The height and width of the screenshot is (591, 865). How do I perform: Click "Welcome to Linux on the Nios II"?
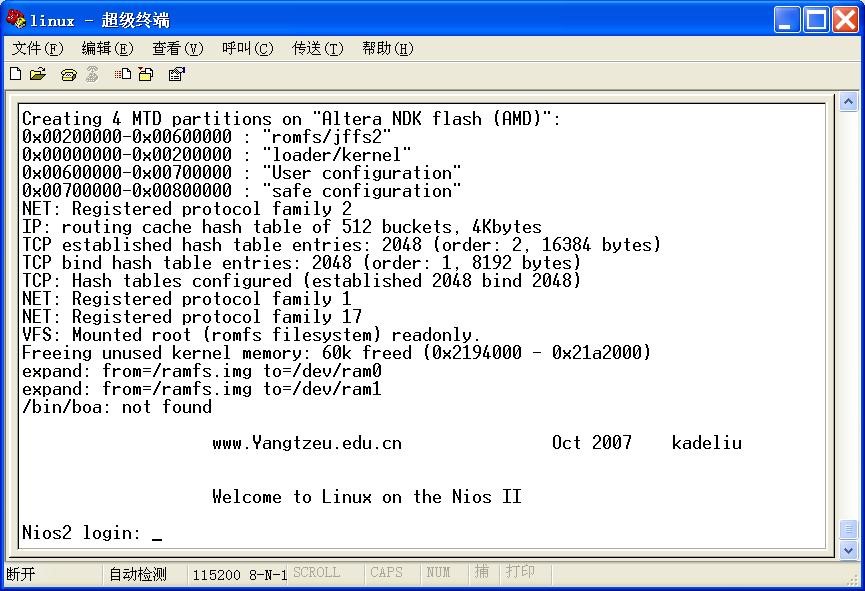pyautogui.click(x=367, y=497)
